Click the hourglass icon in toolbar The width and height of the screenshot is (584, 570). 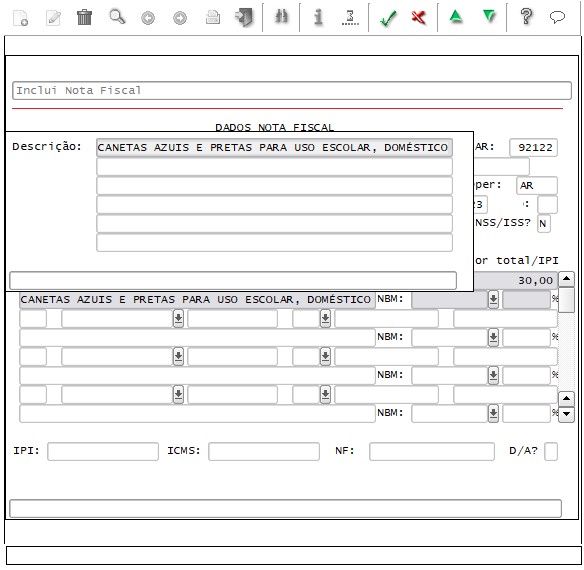[350, 17]
